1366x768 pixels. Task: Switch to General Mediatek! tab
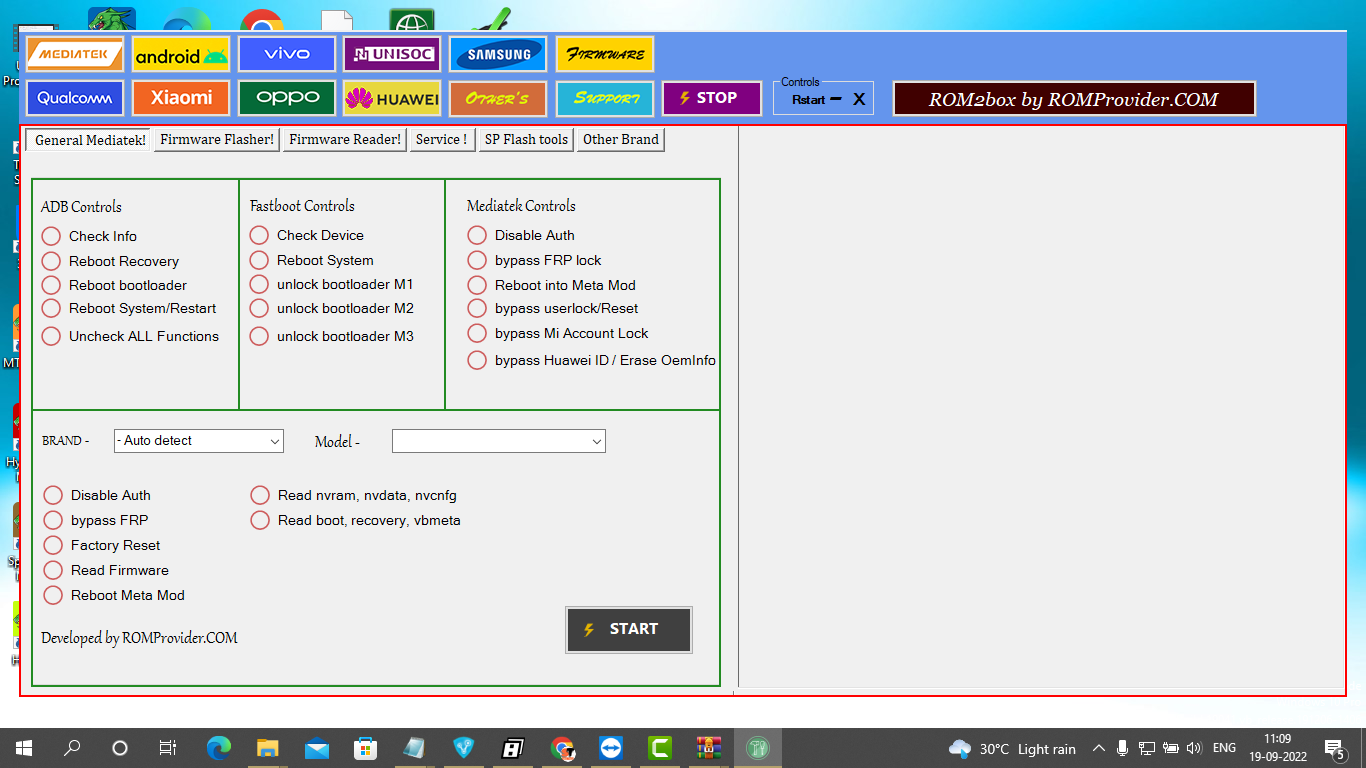(90, 140)
